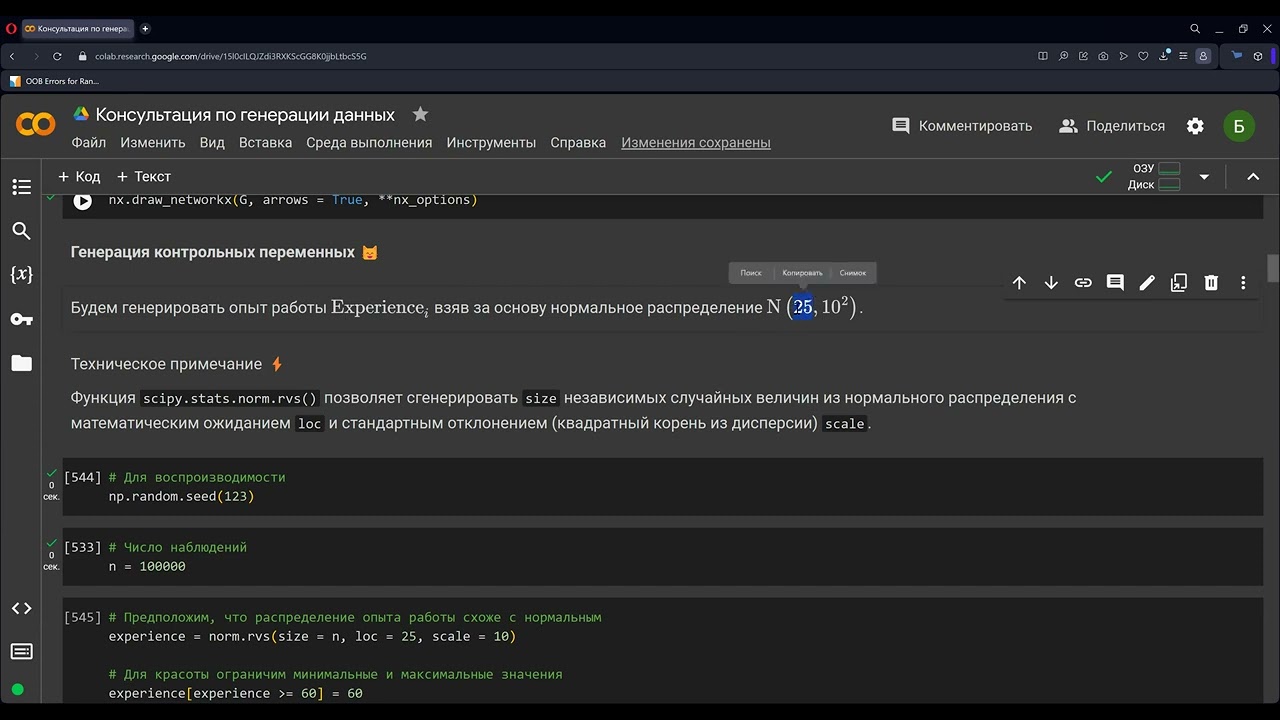Delete the selected text cell
The height and width of the screenshot is (720, 1280).
1211,283
